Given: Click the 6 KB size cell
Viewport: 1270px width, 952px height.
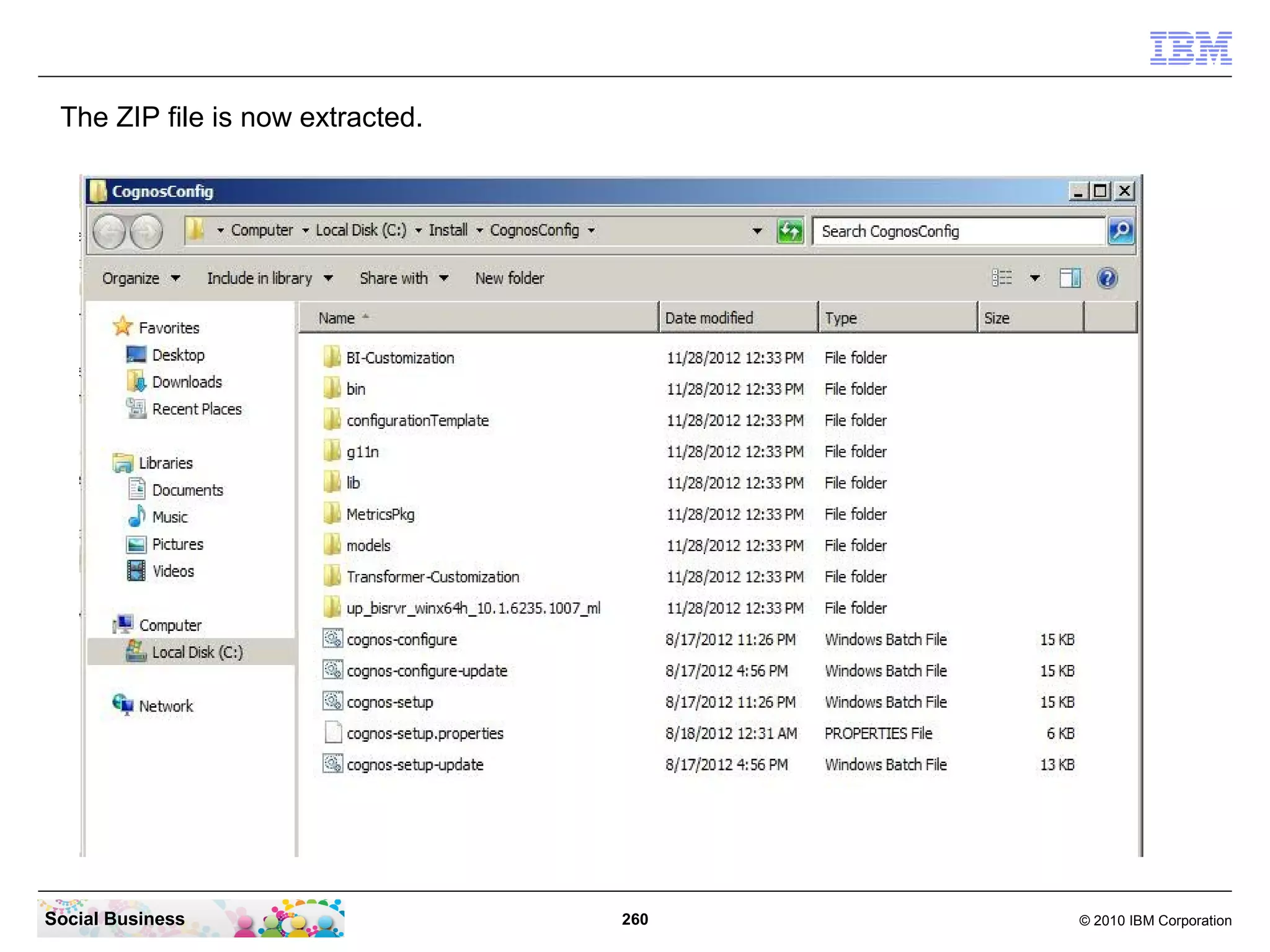Looking at the screenshot, I should (x=1060, y=733).
